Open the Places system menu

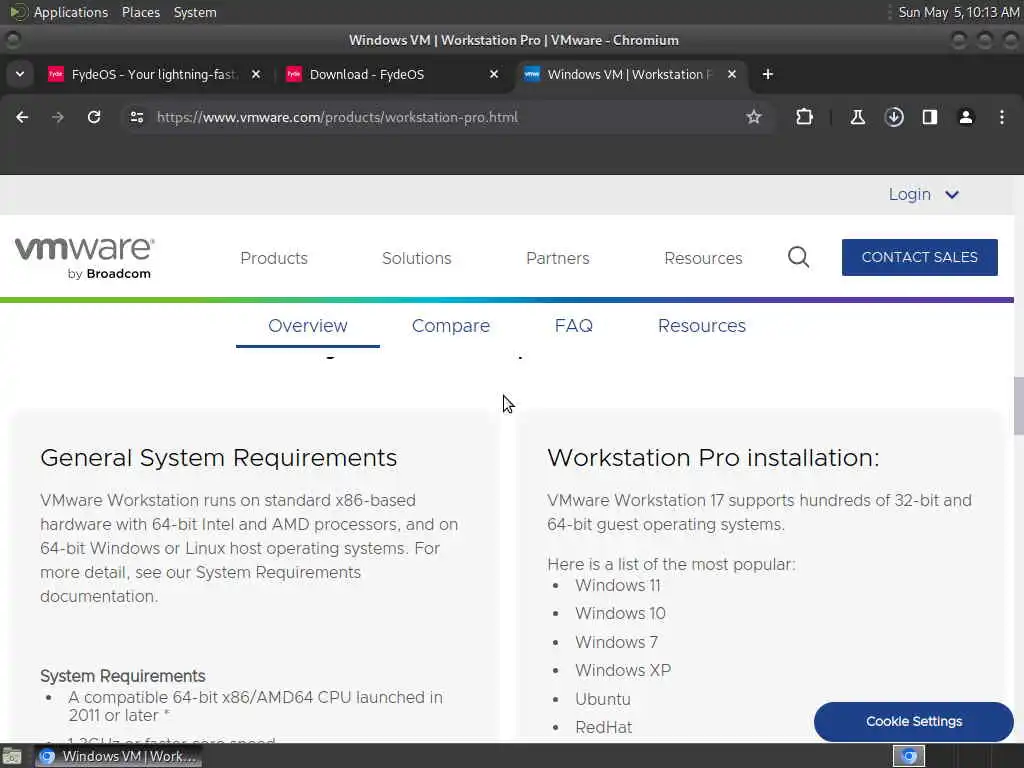click(140, 12)
